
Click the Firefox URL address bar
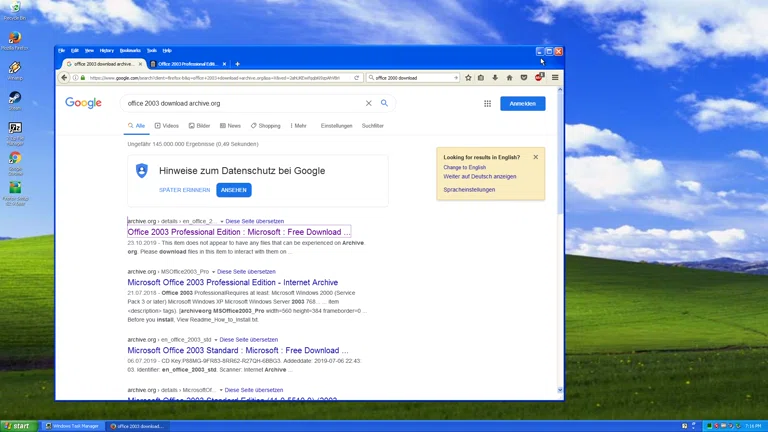219,77
